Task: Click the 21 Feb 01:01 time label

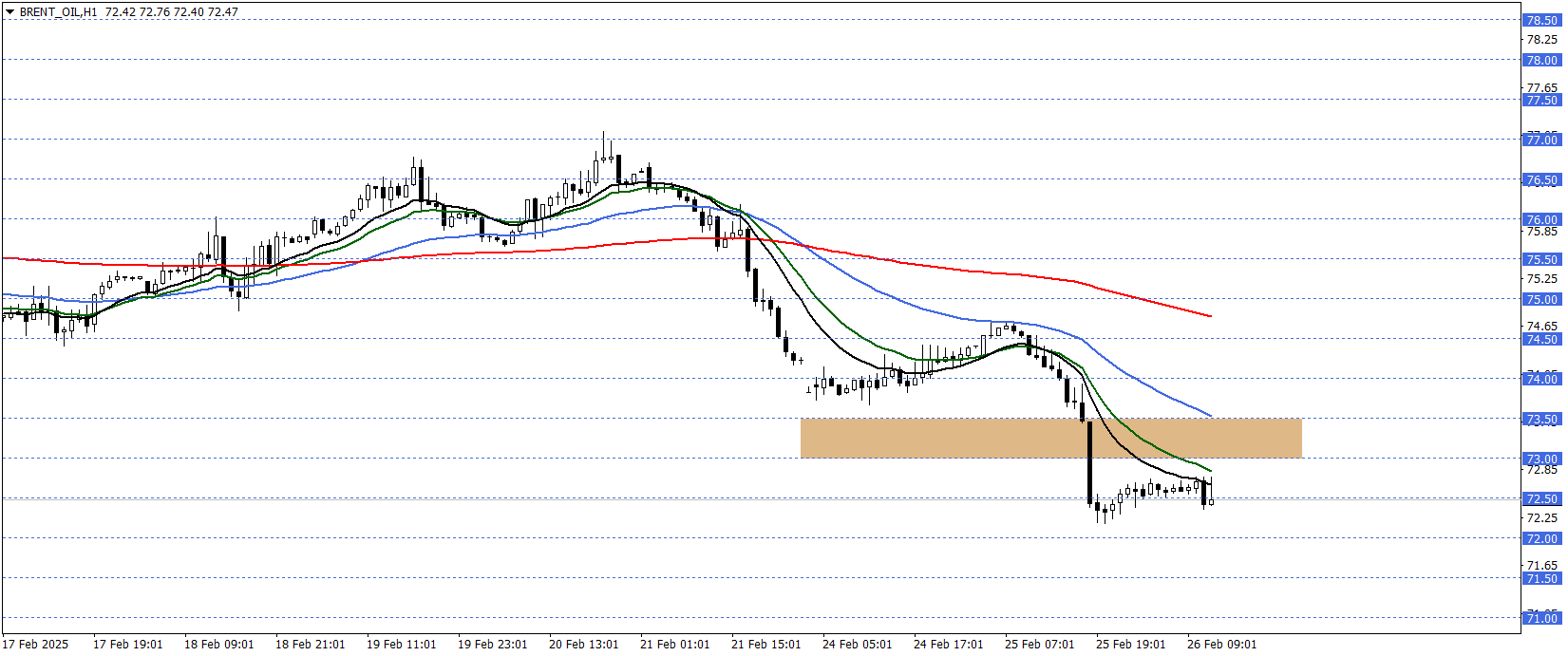Action: coord(674,645)
